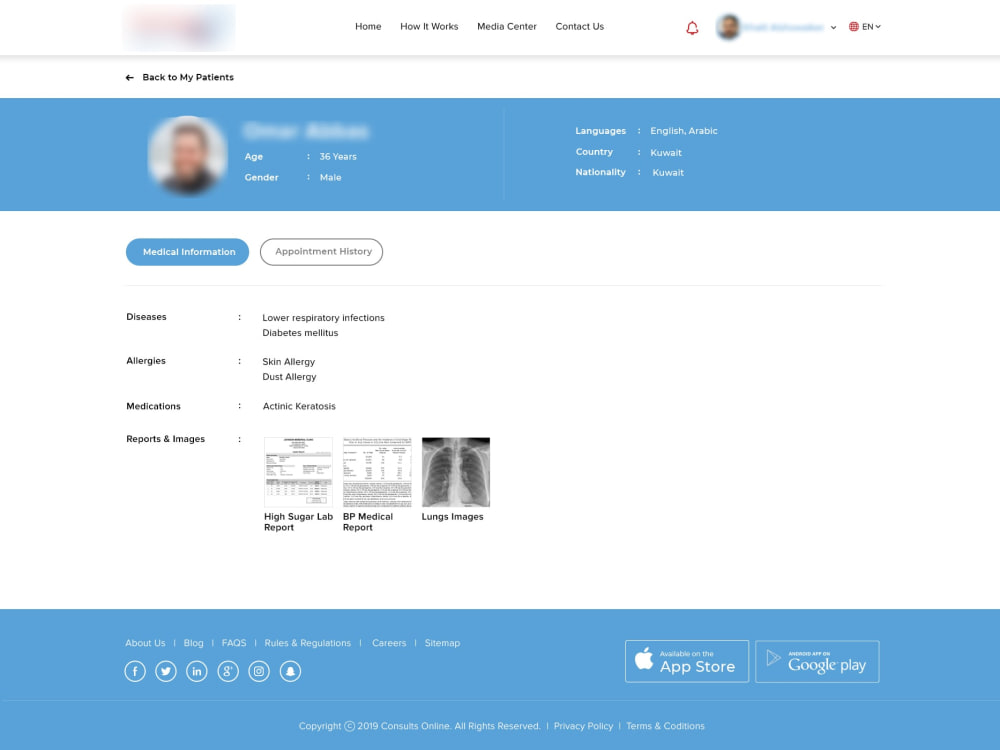
Task: Switch to Appointment History tab
Action: click(321, 252)
